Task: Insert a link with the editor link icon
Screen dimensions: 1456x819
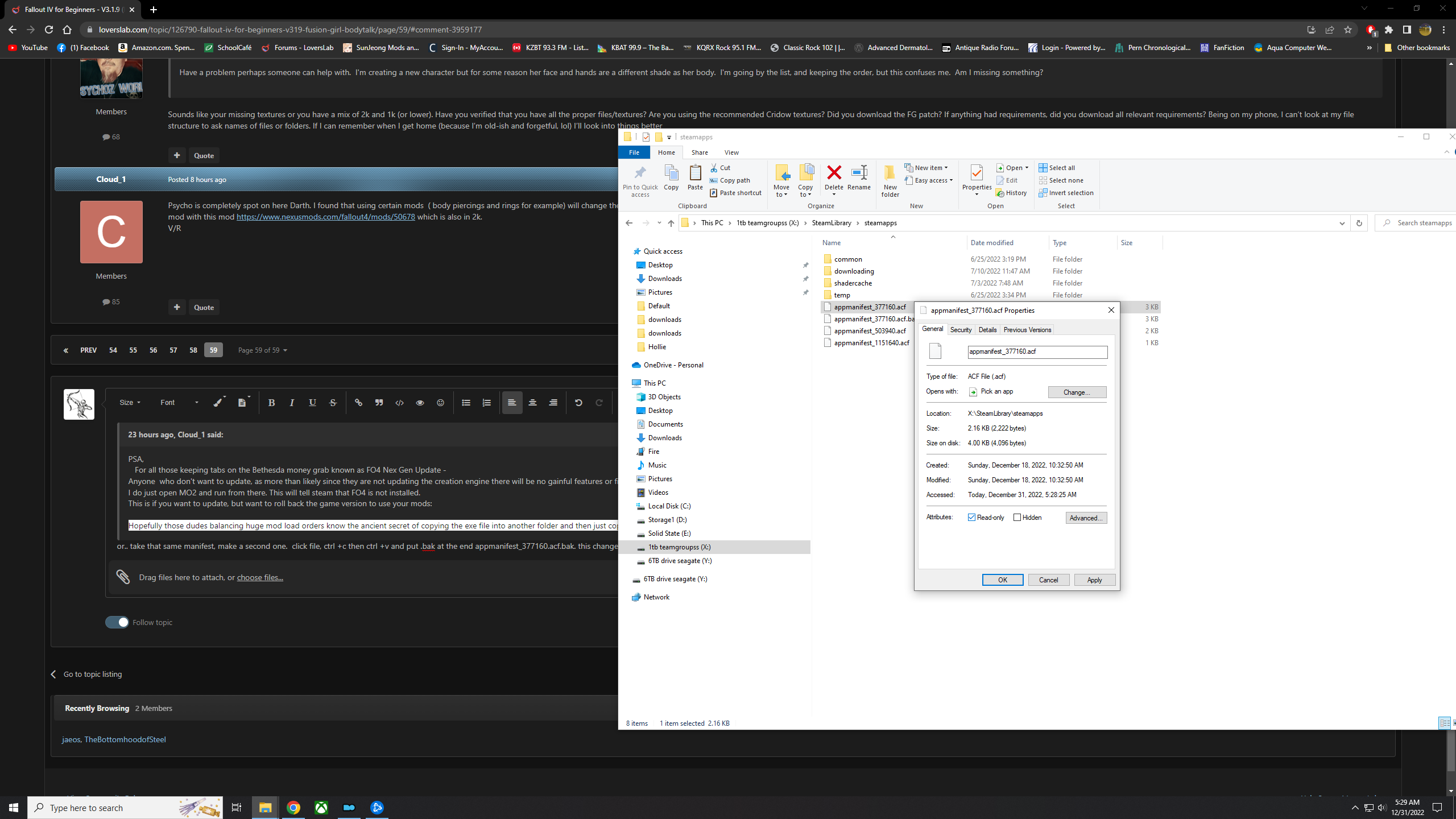Action: 358,403
